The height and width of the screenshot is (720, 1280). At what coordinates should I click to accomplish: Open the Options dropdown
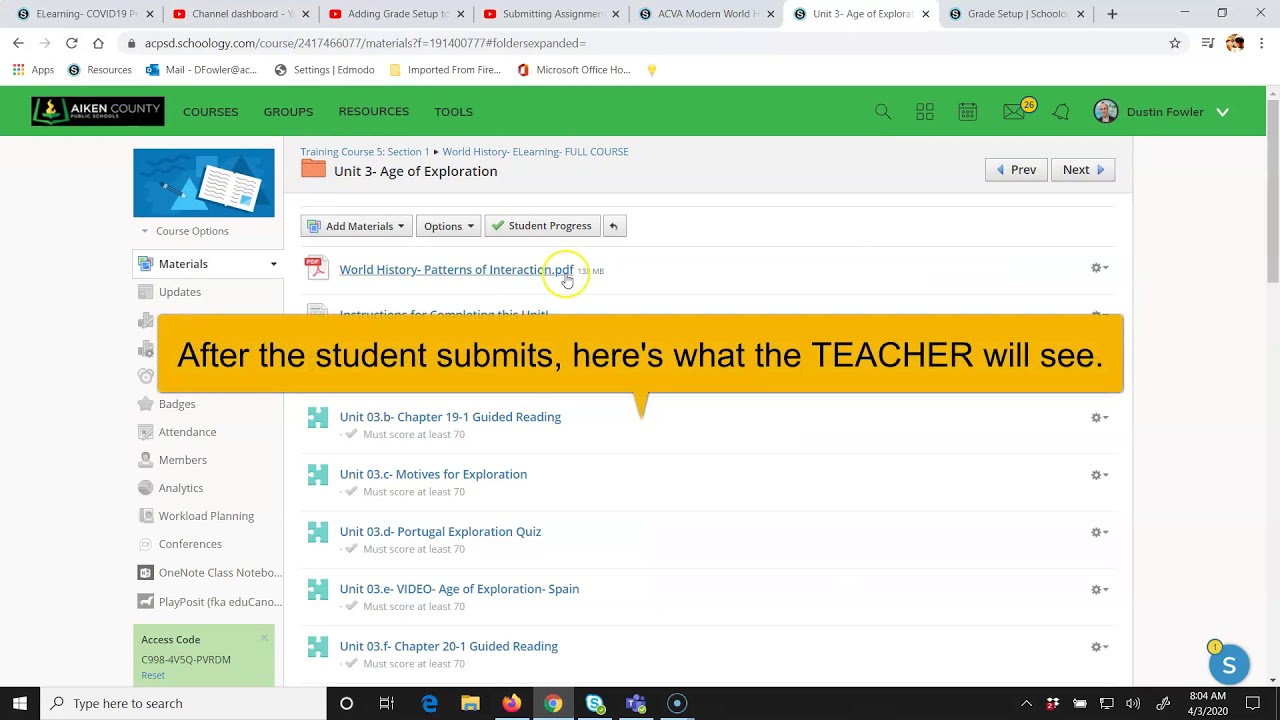[448, 226]
